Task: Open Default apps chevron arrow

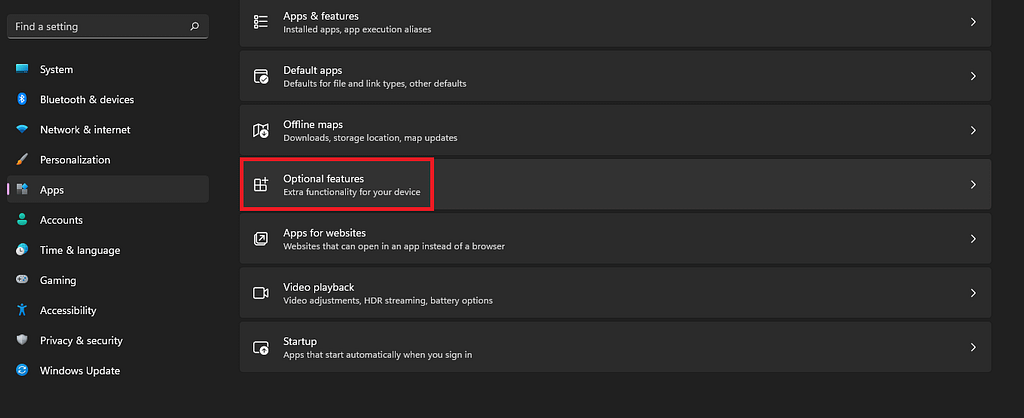Action: 973,76
